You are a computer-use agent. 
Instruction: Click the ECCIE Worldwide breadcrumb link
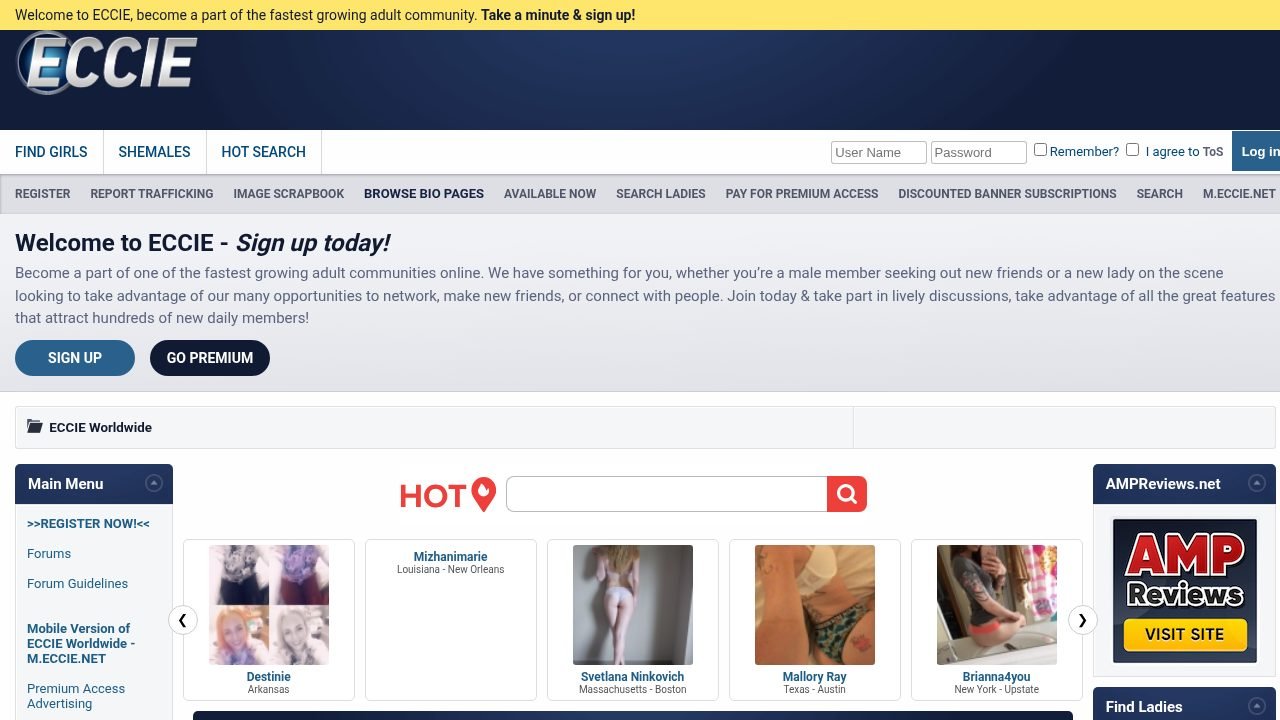(100, 427)
